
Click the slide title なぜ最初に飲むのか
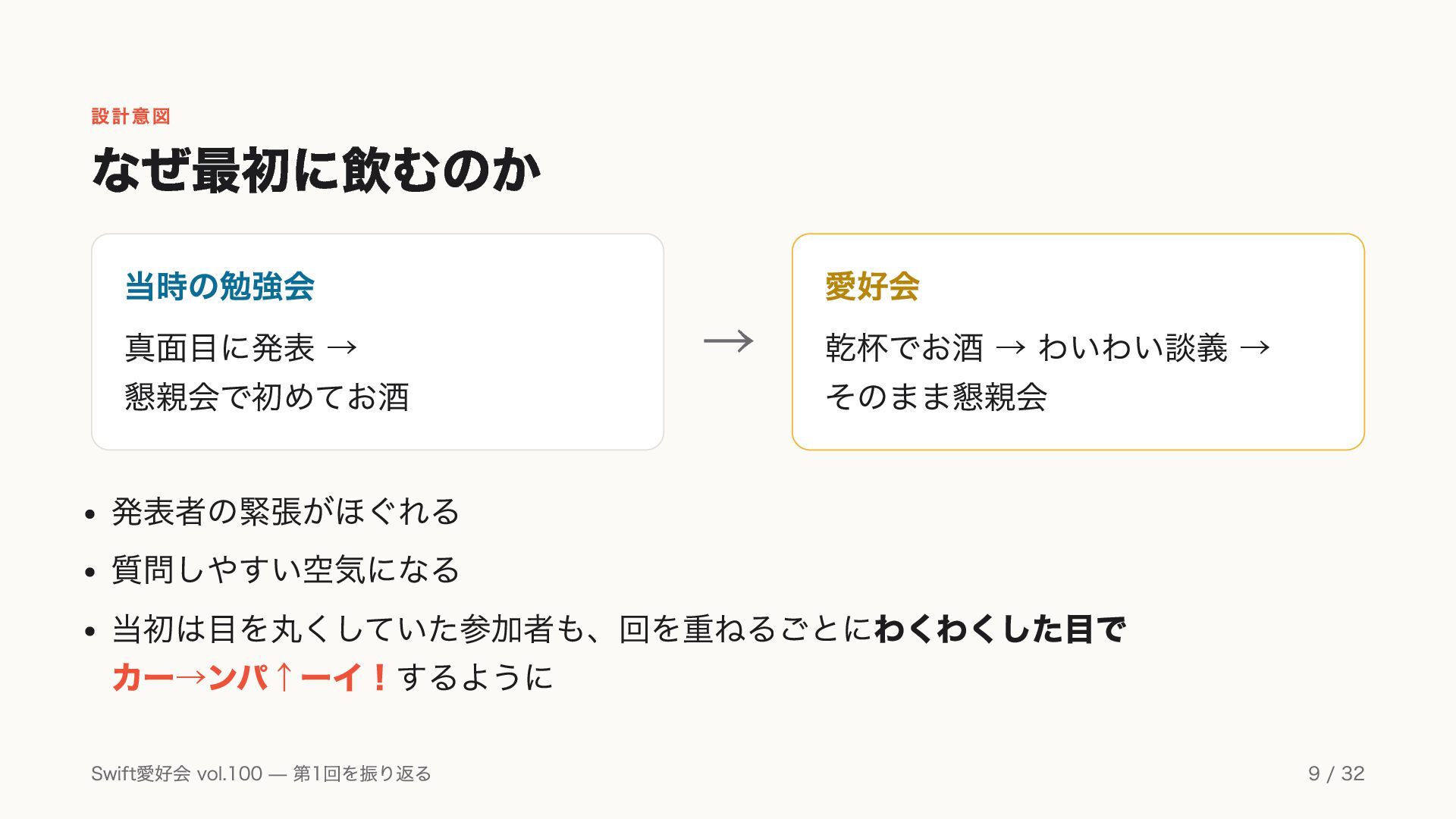coord(316,170)
